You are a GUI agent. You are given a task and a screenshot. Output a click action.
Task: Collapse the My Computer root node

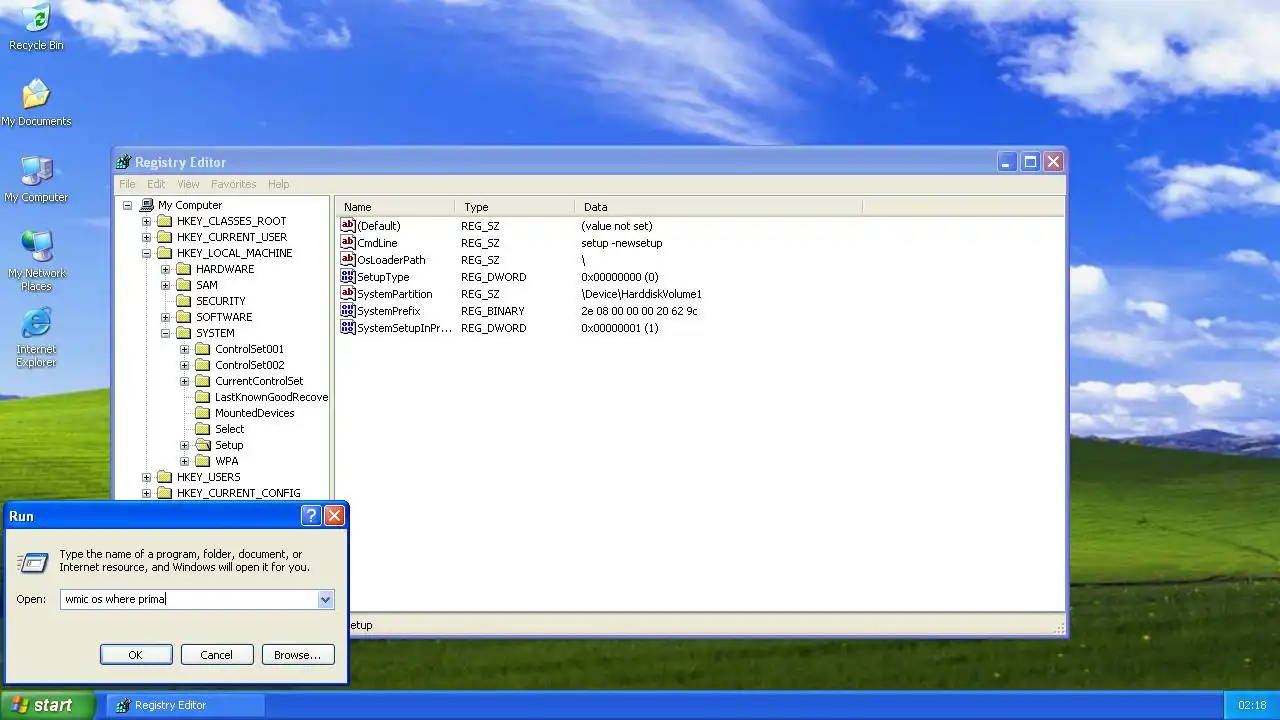[127, 205]
